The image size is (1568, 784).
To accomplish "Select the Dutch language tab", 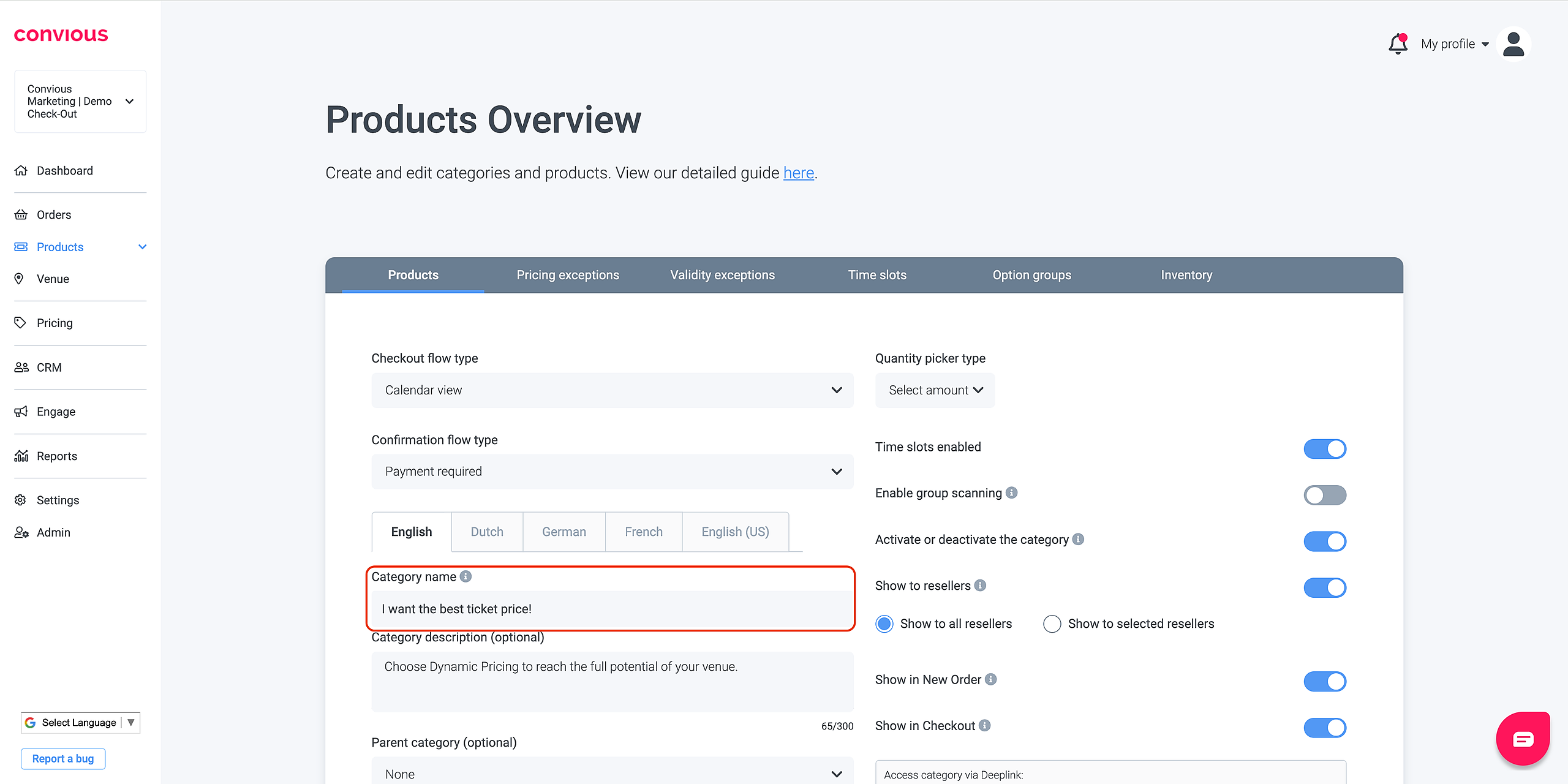I will tap(487, 532).
